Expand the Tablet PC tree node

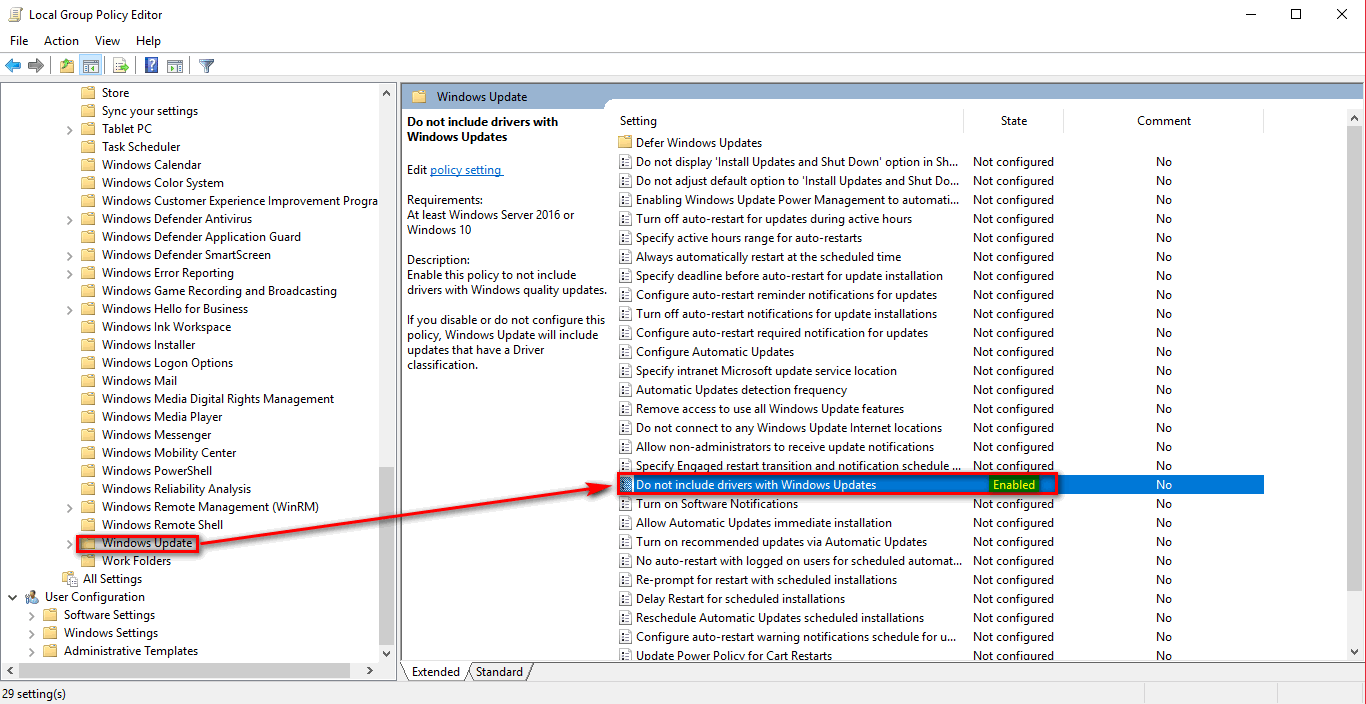pos(69,129)
